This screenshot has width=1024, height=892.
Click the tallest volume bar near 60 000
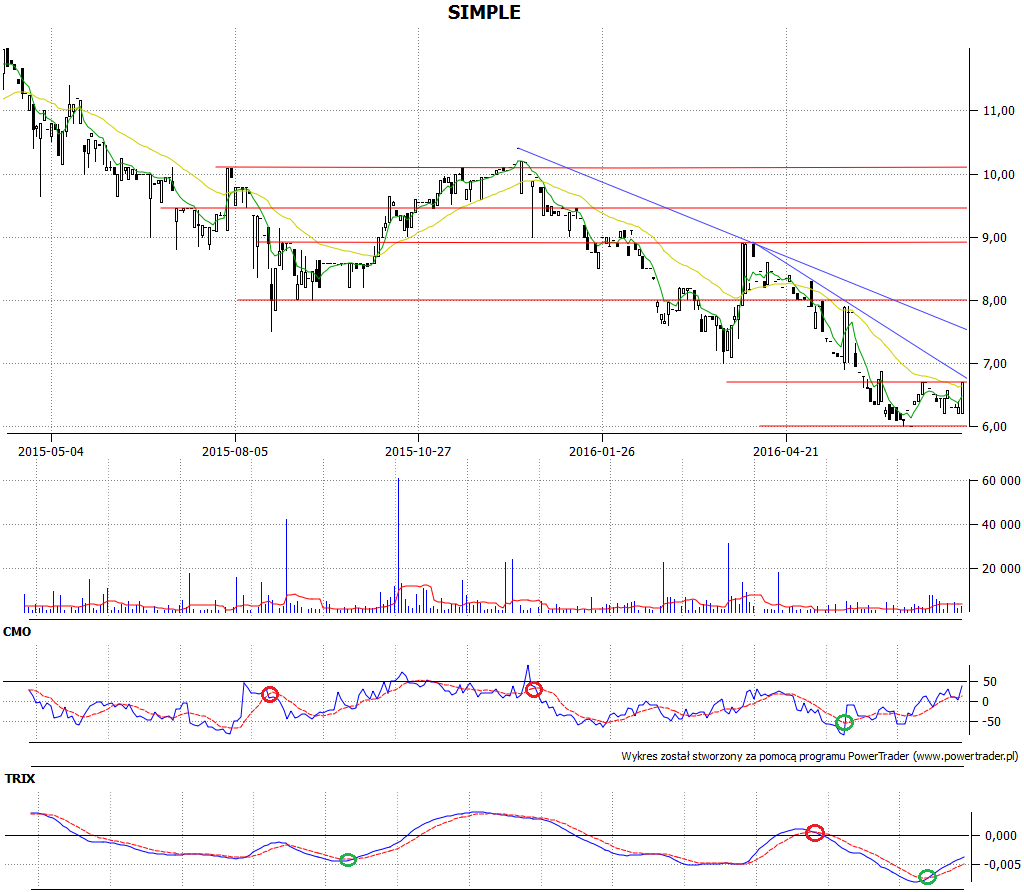398,545
